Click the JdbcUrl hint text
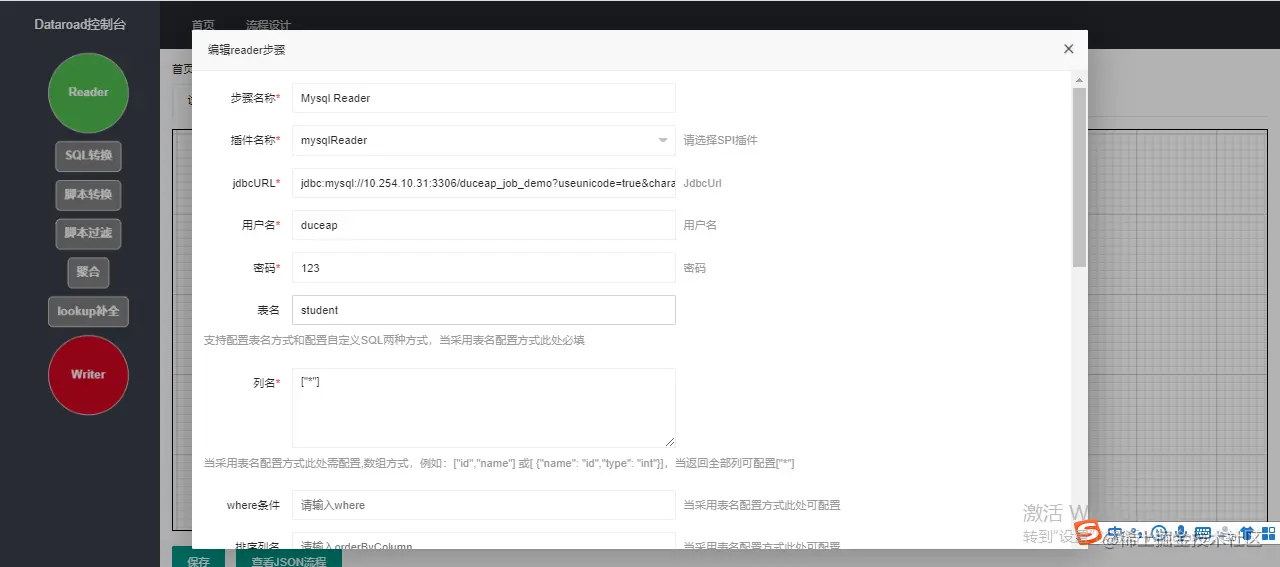 coord(703,184)
